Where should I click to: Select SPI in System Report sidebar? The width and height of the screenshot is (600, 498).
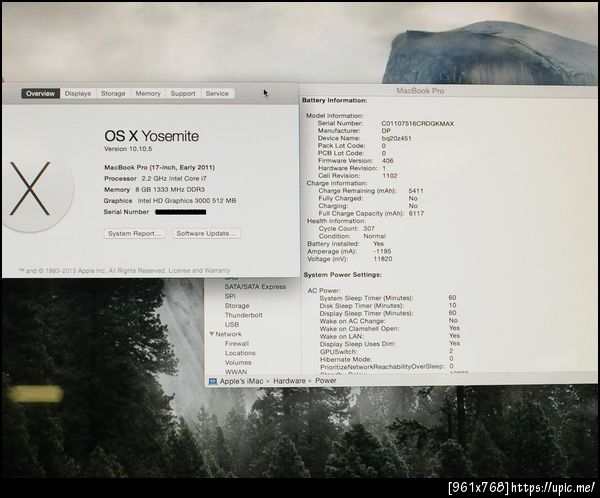230,296
